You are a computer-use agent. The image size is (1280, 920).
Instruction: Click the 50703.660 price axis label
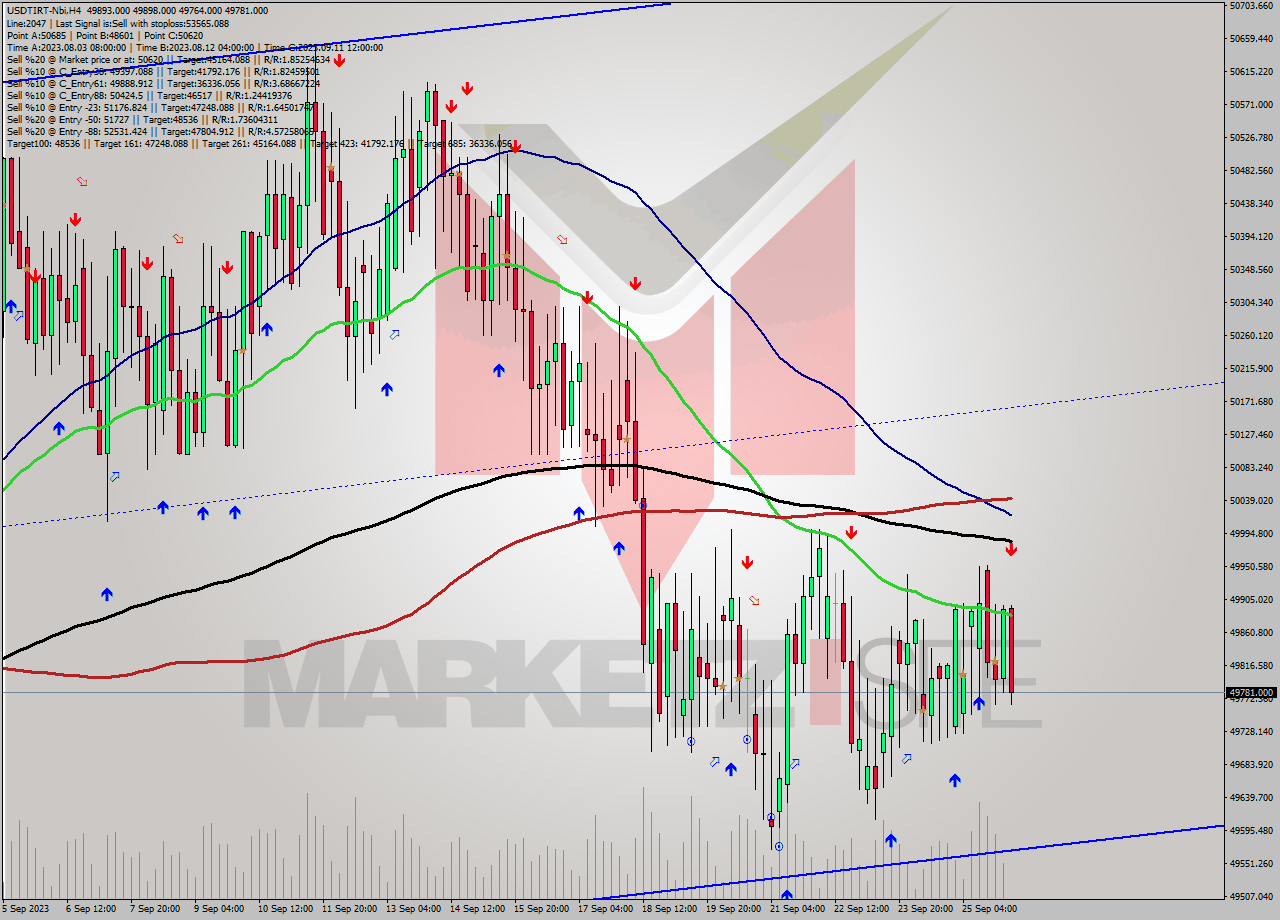pos(1251,5)
